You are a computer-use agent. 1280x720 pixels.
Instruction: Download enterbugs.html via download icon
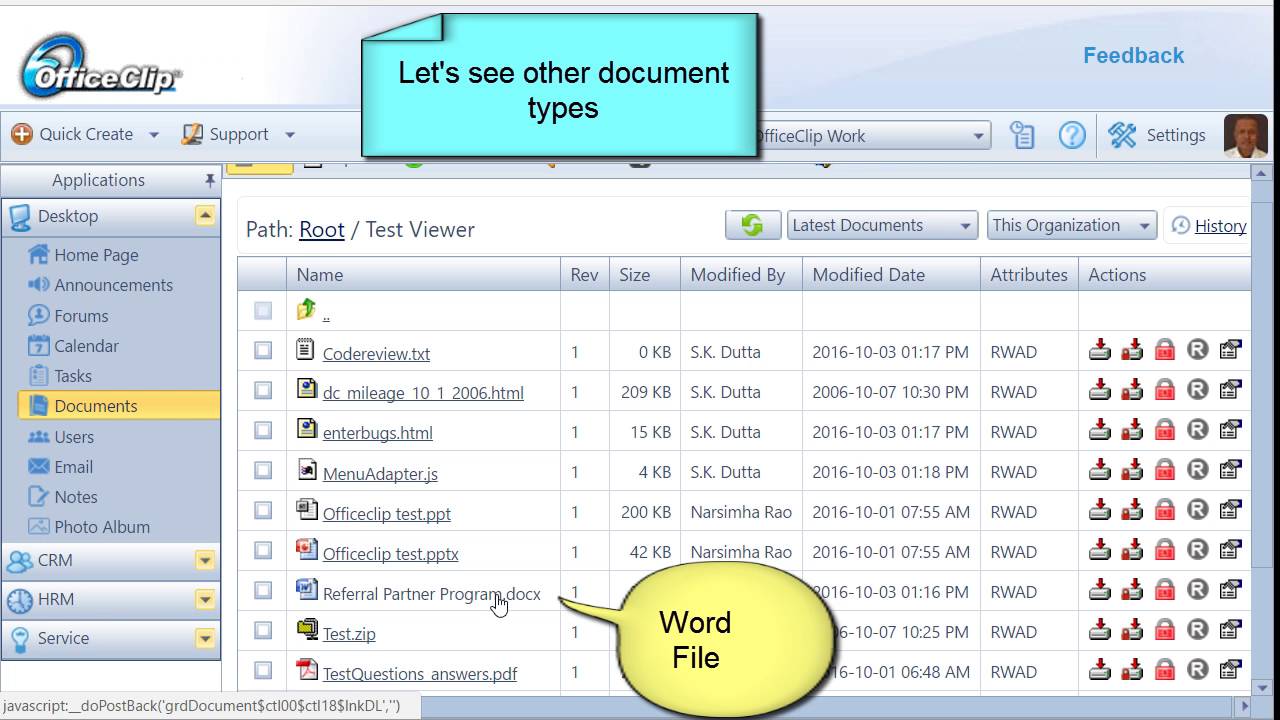(x=1100, y=429)
